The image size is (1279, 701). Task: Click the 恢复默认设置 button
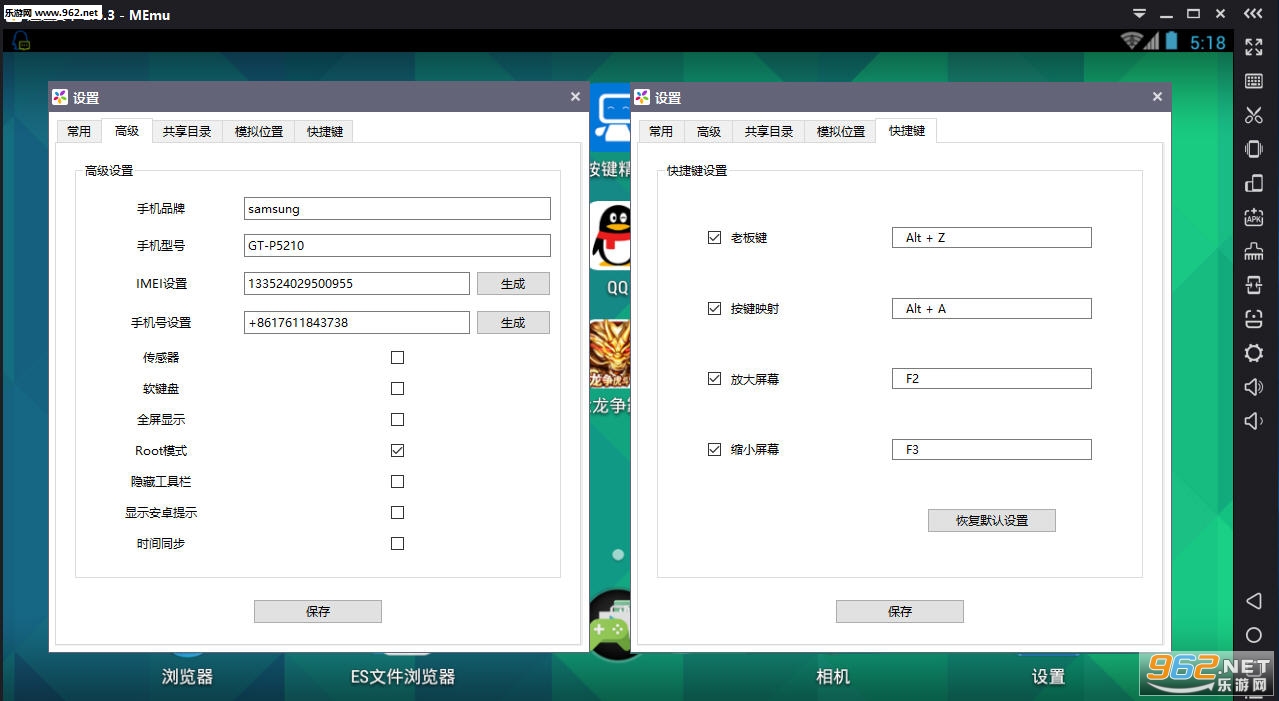click(992, 520)
